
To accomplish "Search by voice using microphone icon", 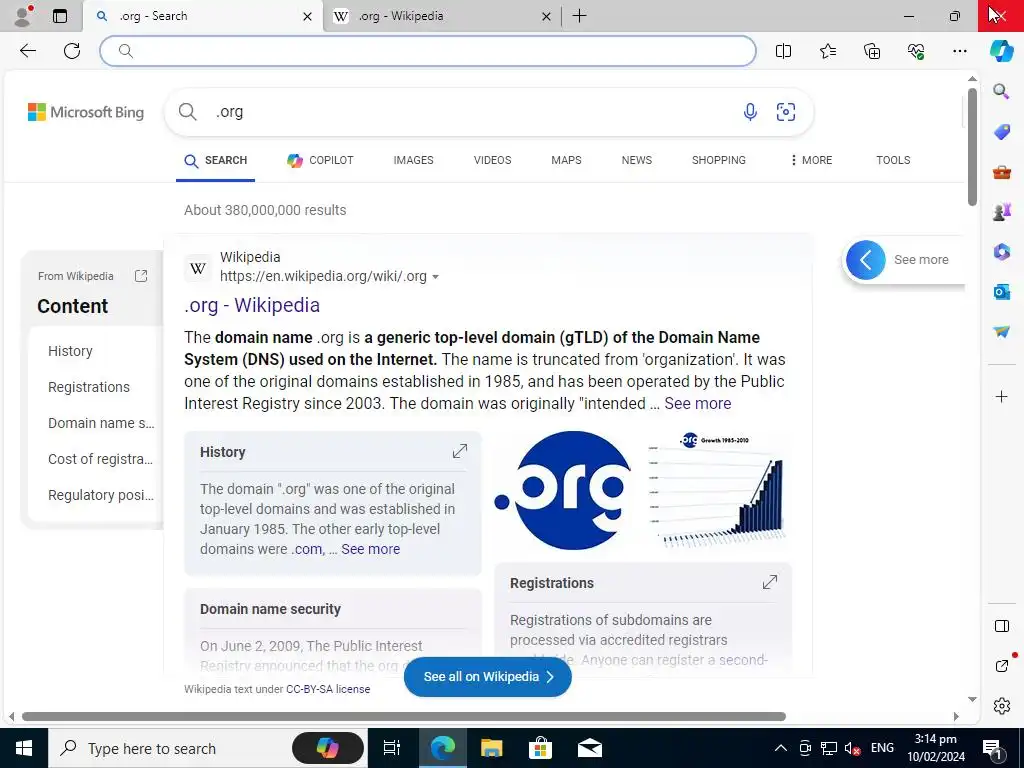I will coord(750,112).
